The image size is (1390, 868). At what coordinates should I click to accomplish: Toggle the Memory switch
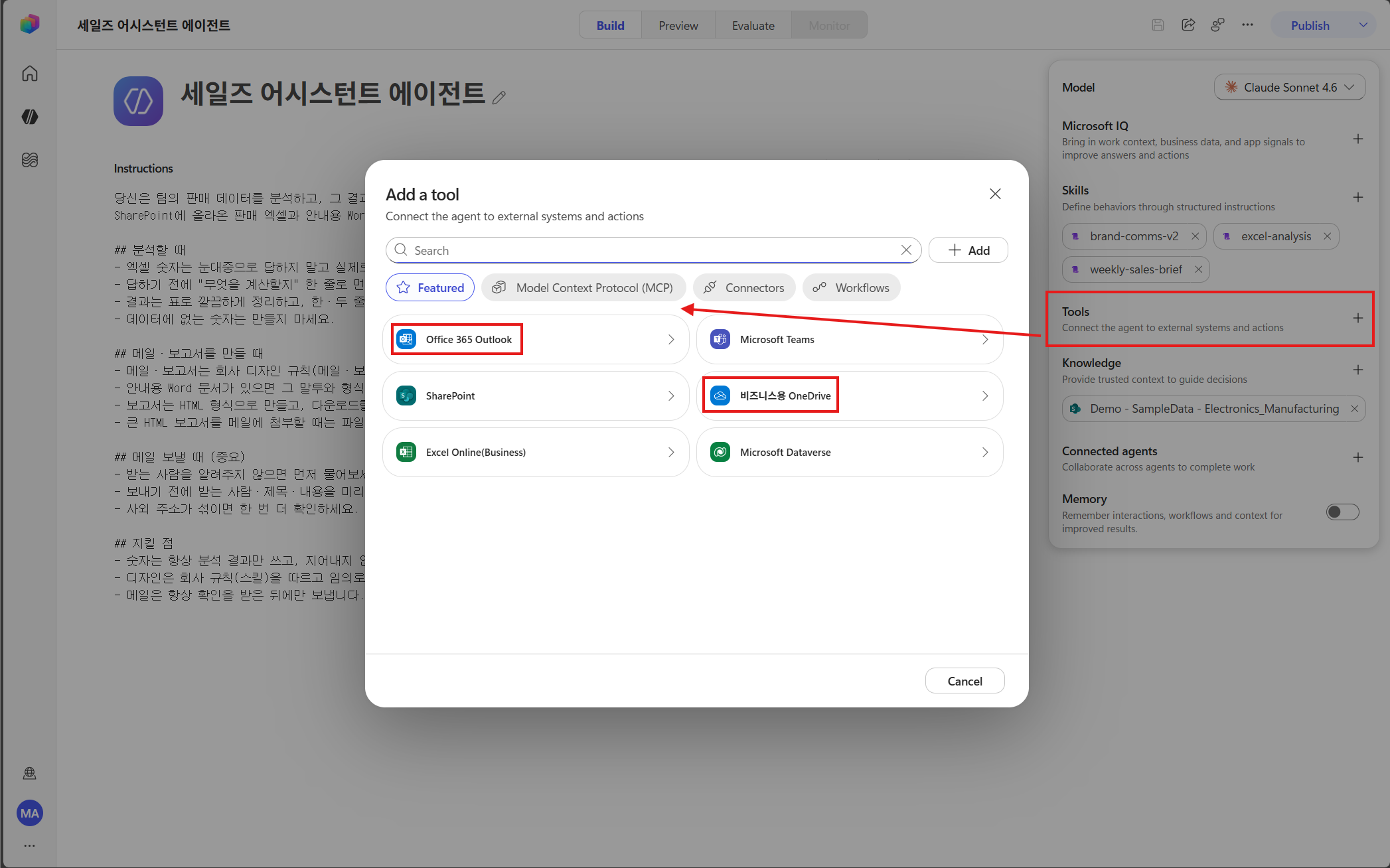click(1342, 512)
